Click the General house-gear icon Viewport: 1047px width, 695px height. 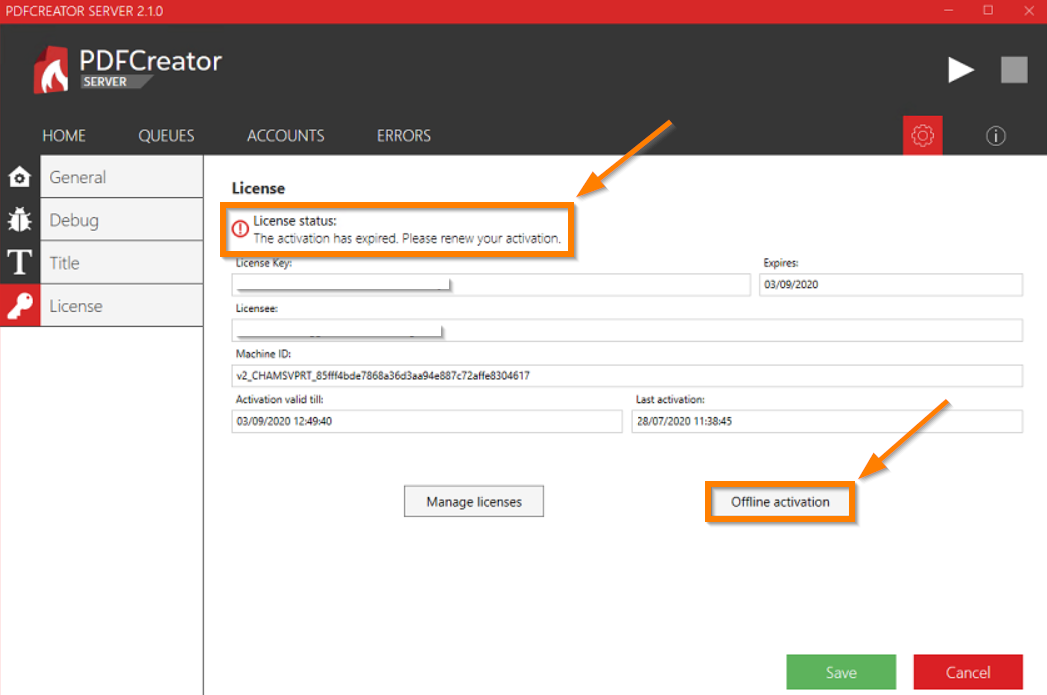point(19,177)
